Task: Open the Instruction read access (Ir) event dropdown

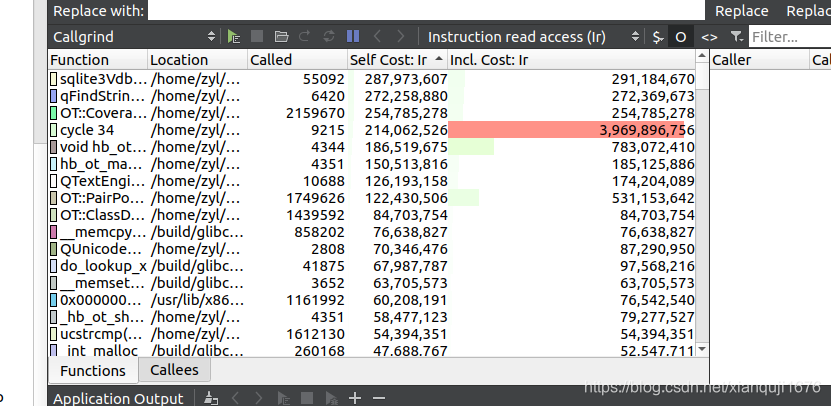Action: pyautogui.click(x=533, y=37)
